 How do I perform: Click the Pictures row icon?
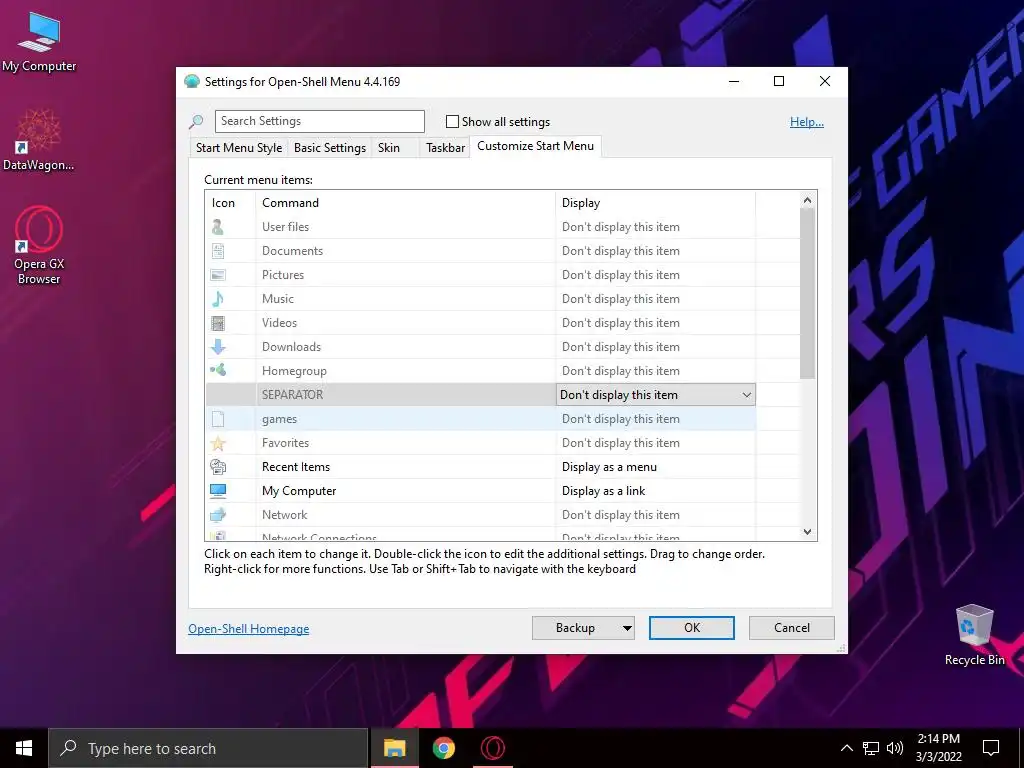218,275
